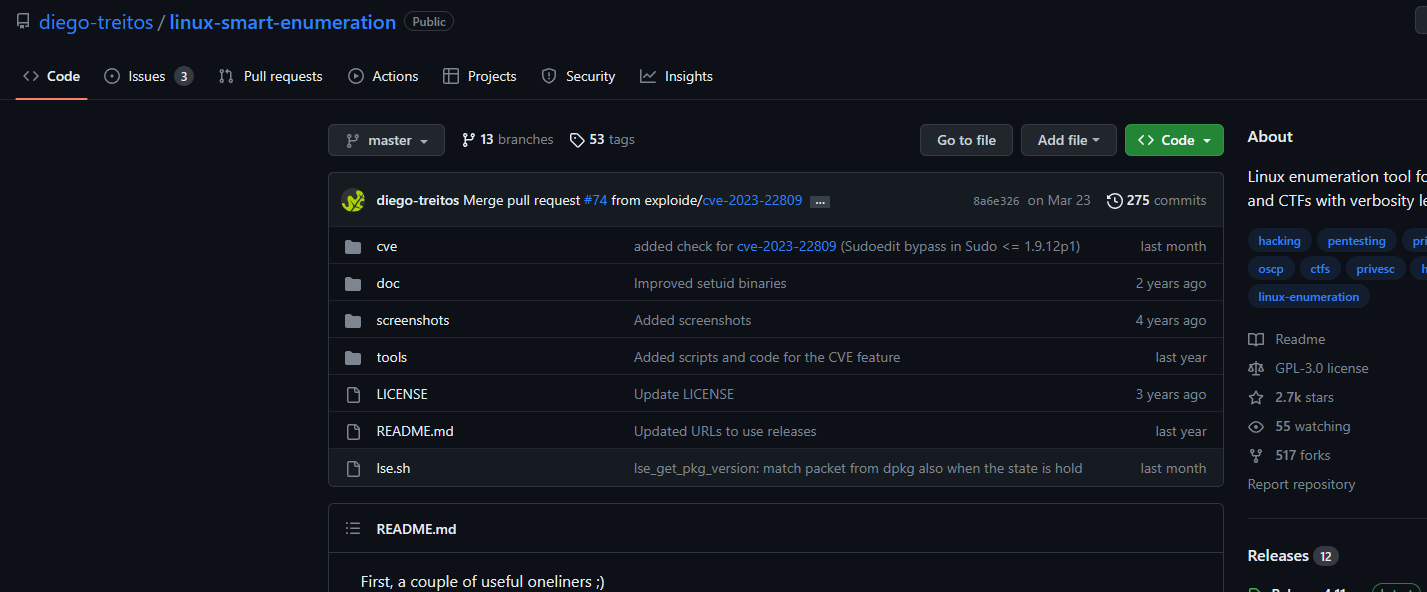Image resolution: width=1427 pixels, height=592 pixels.
Task: Click the repository icon beside owner name
Action: tap(23, 22)
